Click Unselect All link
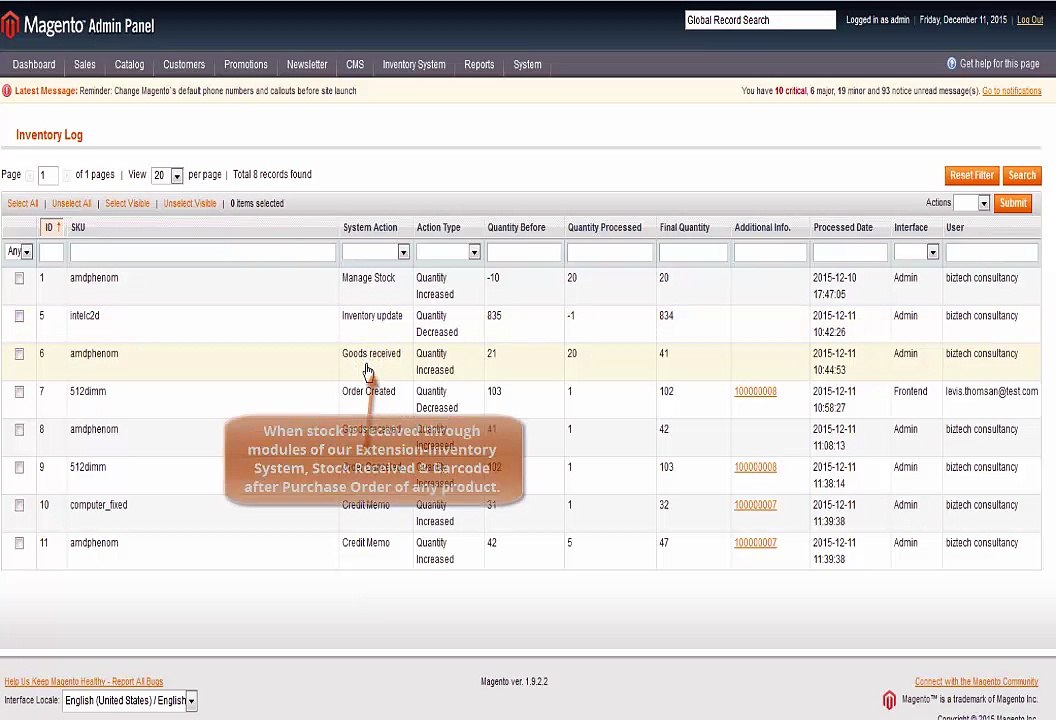The width and height of the screenshot is (1056, 720). click(71, 203)
